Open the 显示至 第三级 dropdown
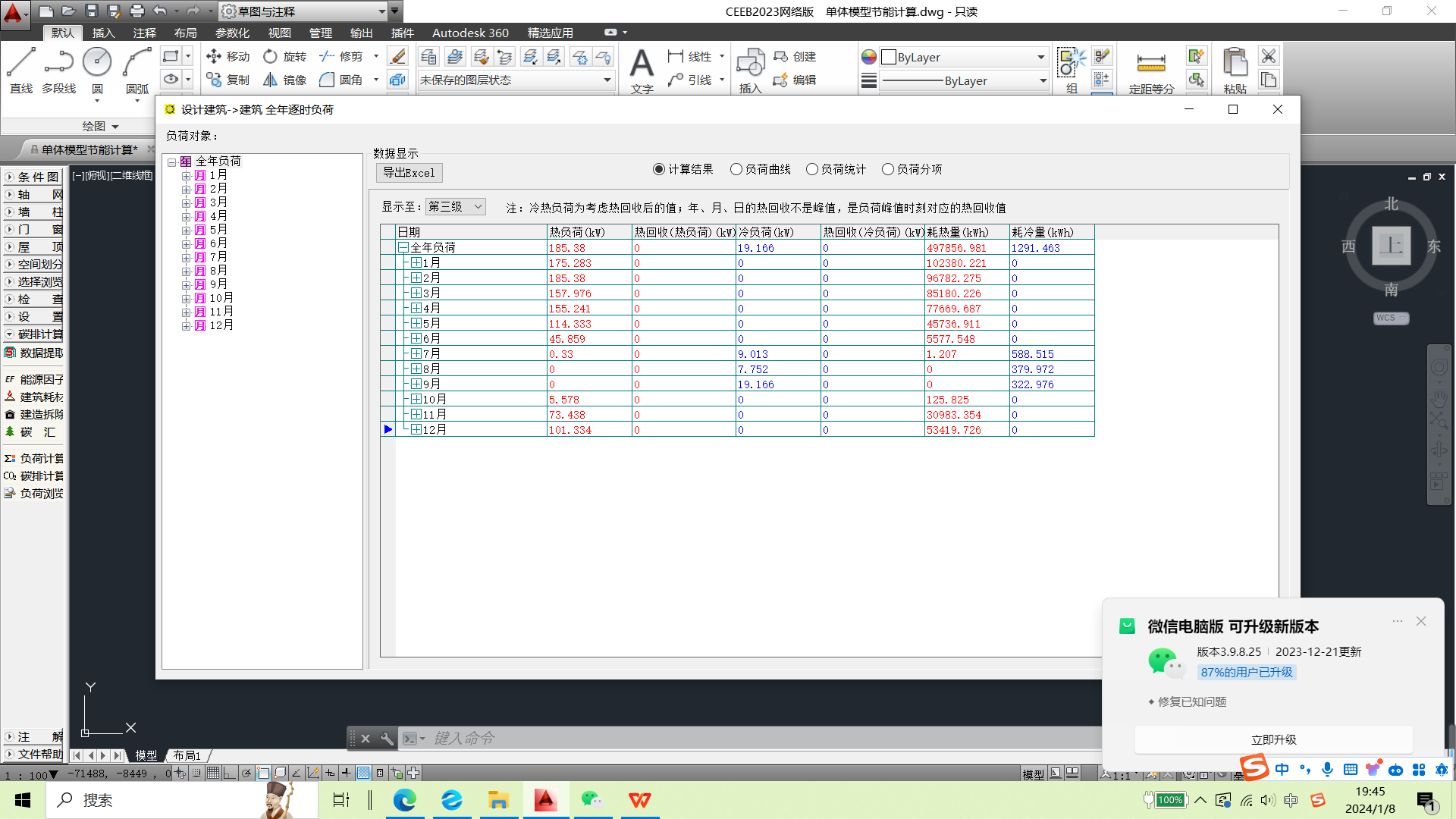Screen dimensions: 1456x819 click(x=455, y=207)
